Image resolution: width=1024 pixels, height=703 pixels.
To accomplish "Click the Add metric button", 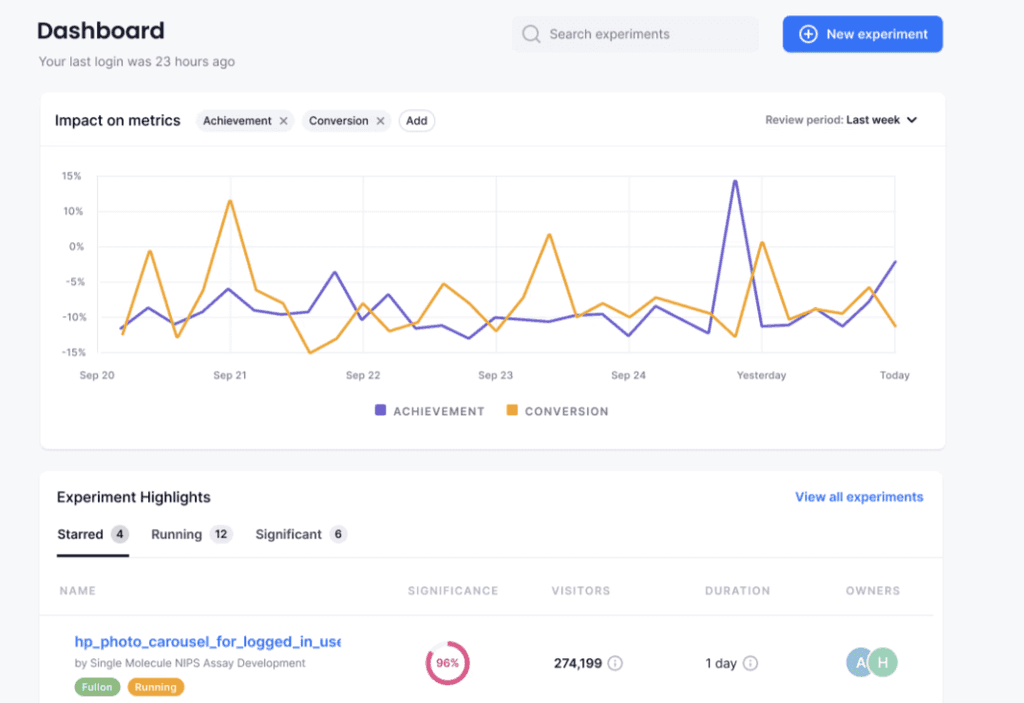I will coord(417,121).
